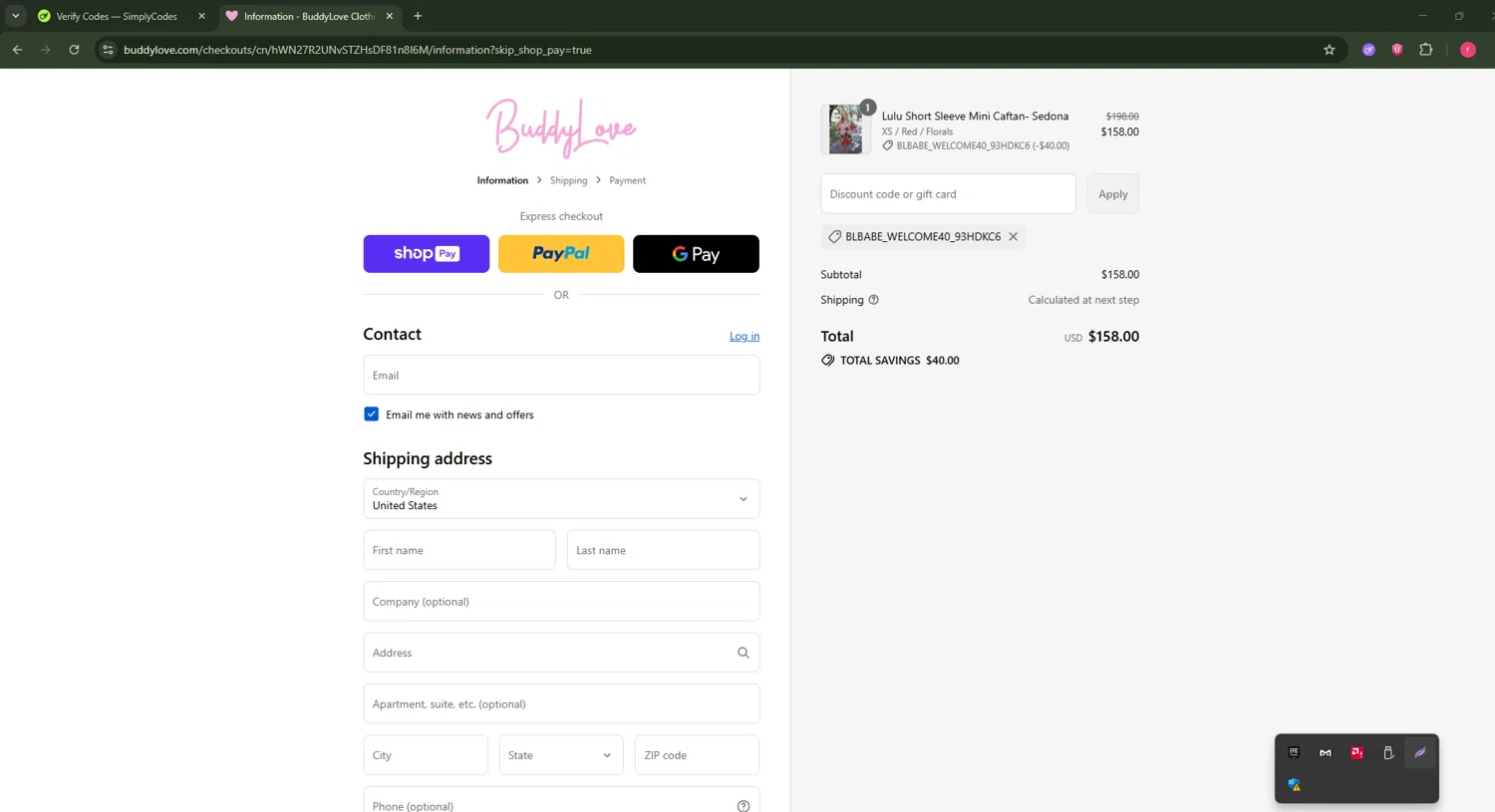
Task: Remove the BLBABE_WELCOME40_93HDKC6 discount code
Action: [x=1013, y=237]
